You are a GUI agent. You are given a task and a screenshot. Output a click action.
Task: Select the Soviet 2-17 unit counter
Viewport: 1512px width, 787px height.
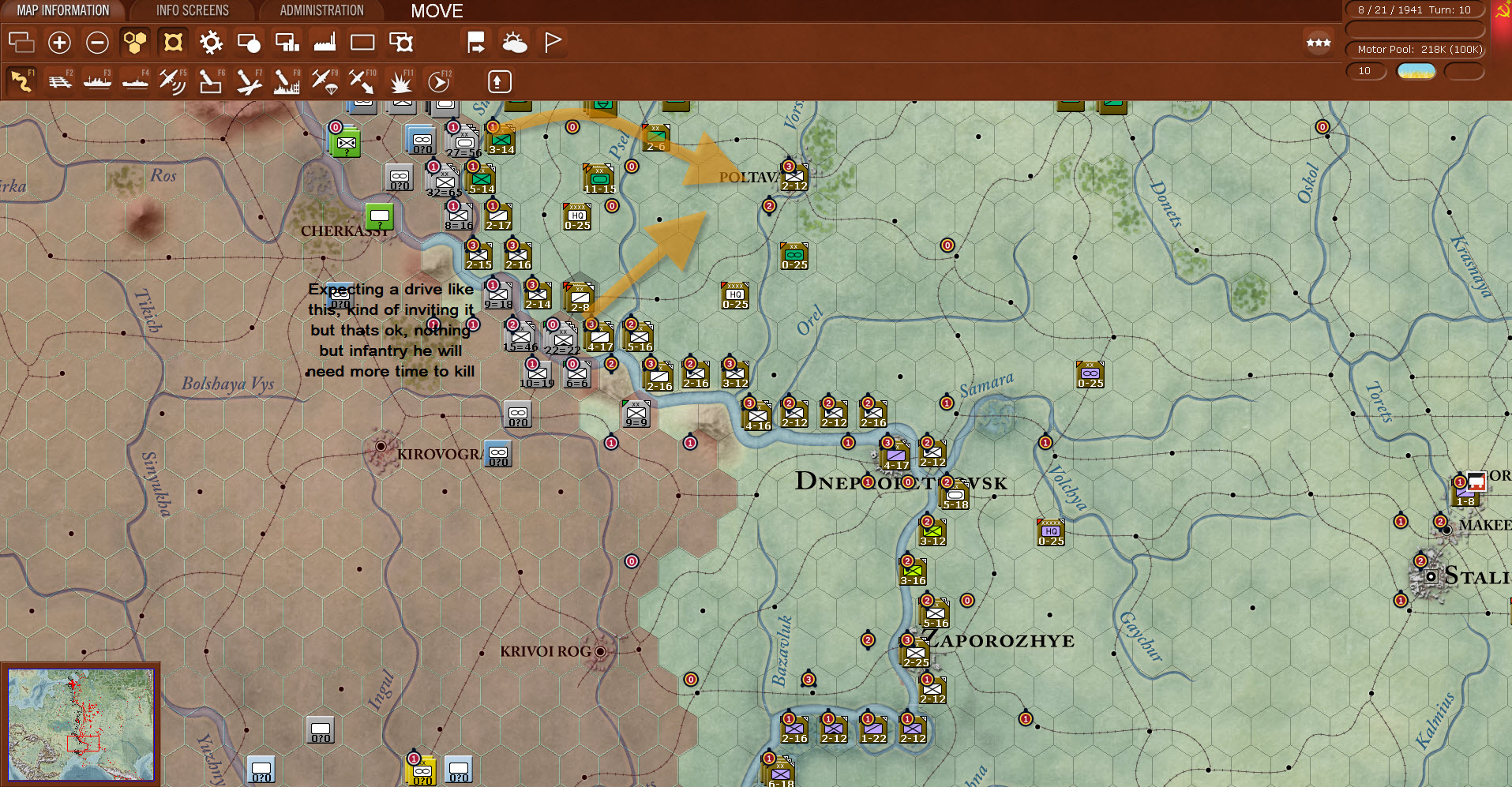pos(498,216)
